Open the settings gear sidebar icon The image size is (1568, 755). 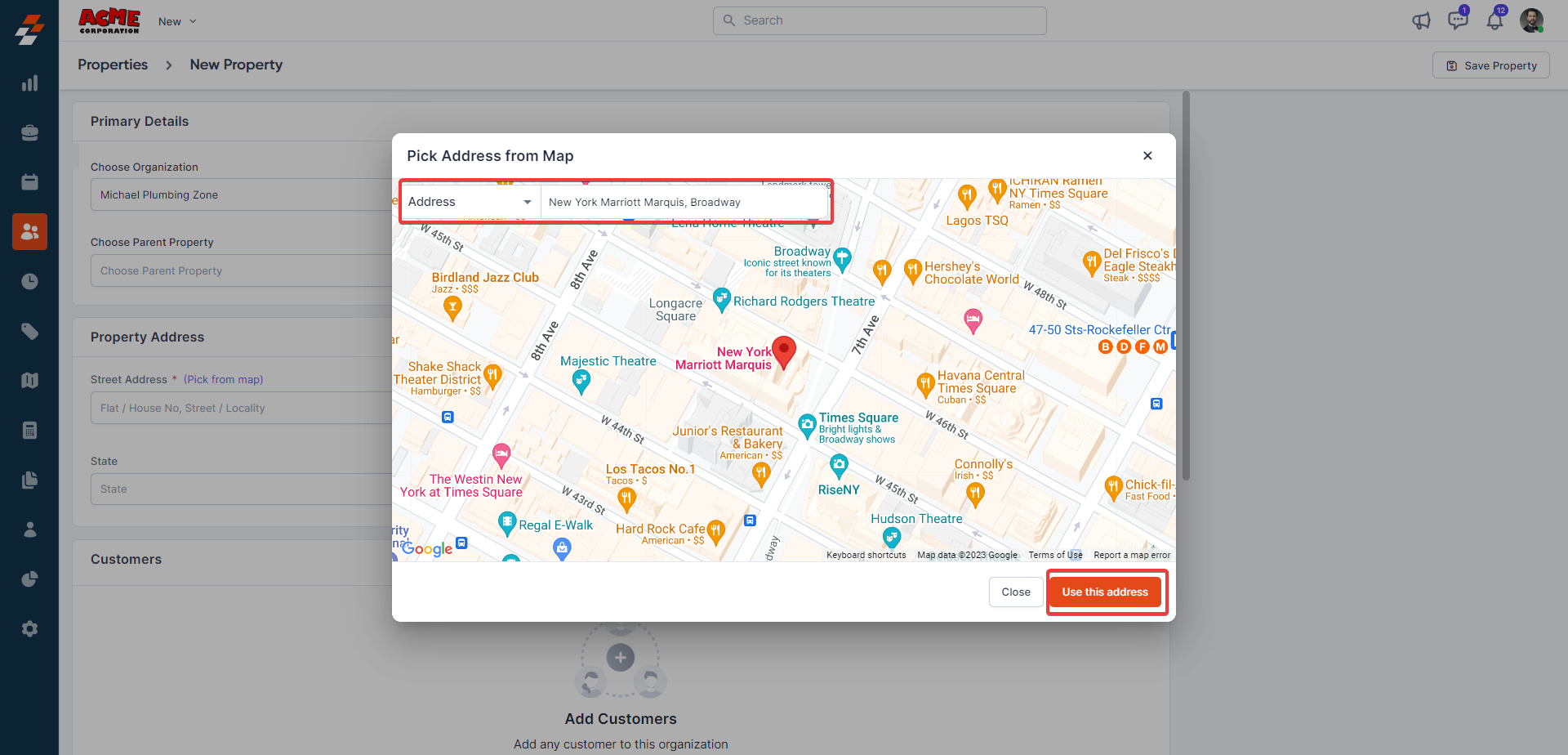click(29, 629)
